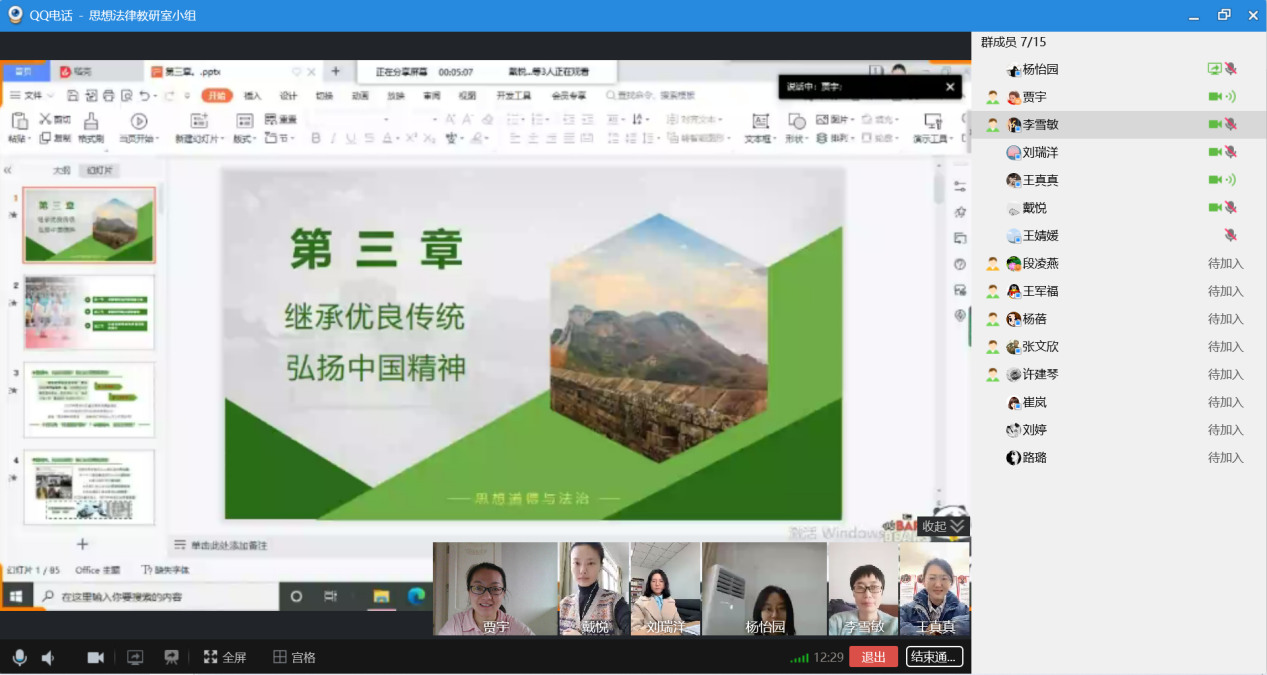Image resolution: width=1267 pixels, height=675 pixels.
Task: Click the shared taskbar search box
Action: click(157, 596)
